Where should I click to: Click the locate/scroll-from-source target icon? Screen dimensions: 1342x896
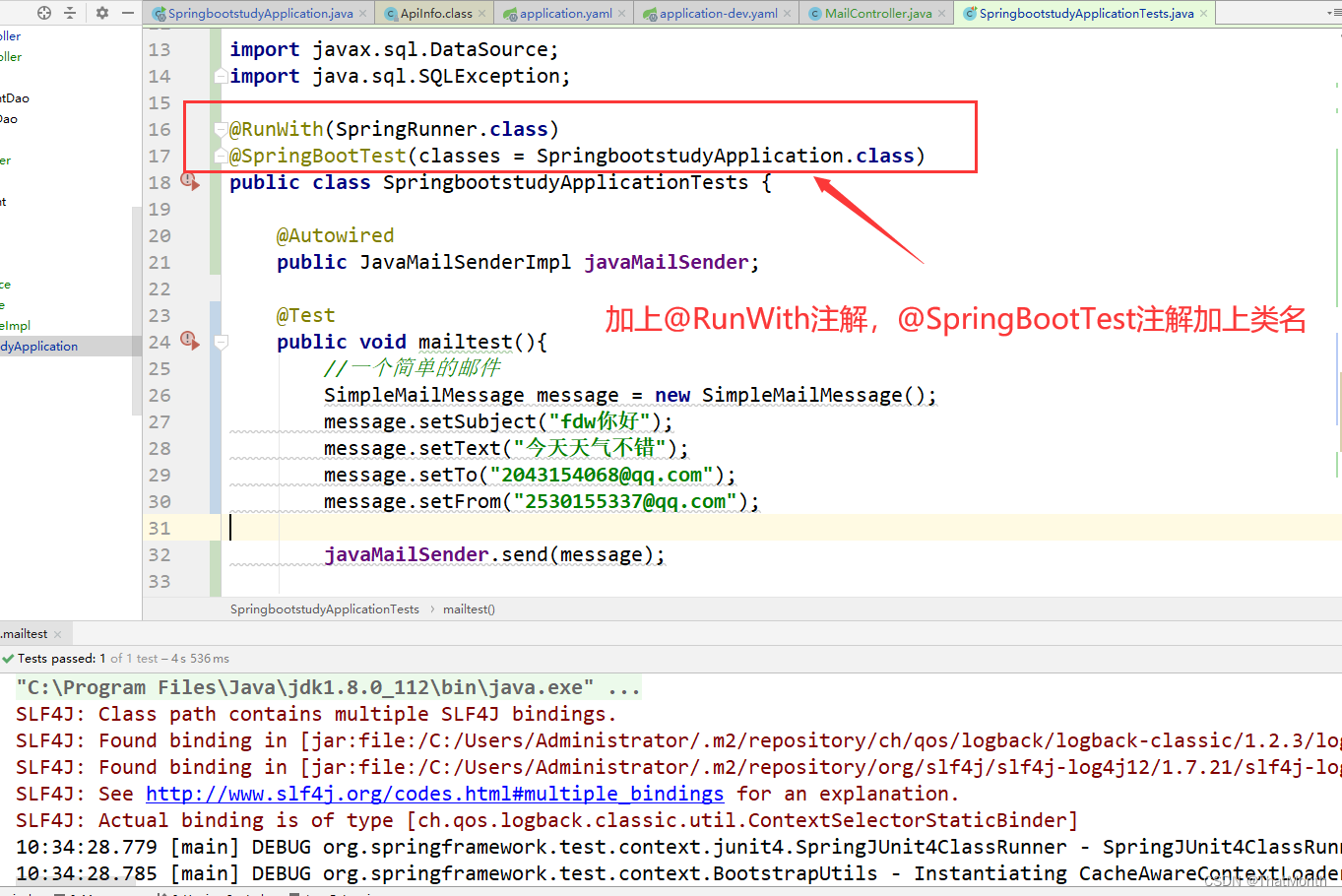click(x=44, y=13)
